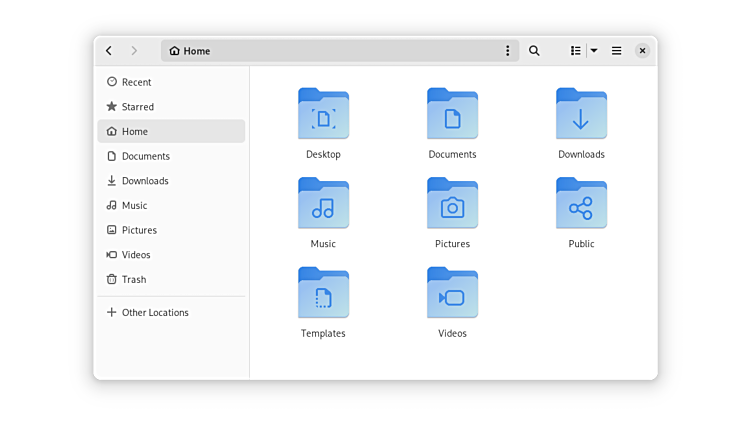Select Recent in the sidebar
752x423 pixels.
point(136,82)
